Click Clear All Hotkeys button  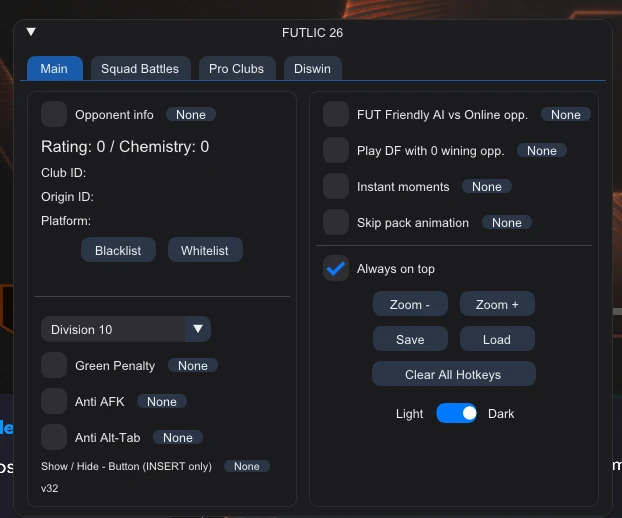click(x=453, y=374)
